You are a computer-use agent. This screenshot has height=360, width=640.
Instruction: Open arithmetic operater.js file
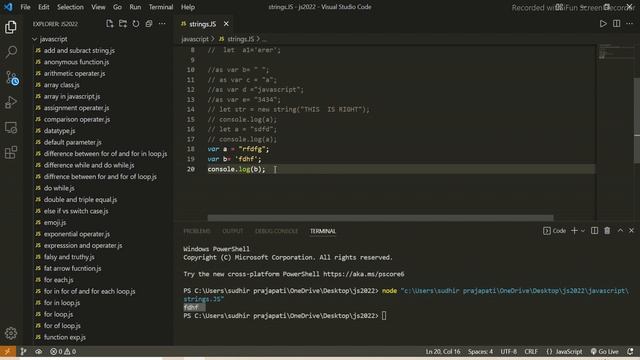click(x=74, y=73)
